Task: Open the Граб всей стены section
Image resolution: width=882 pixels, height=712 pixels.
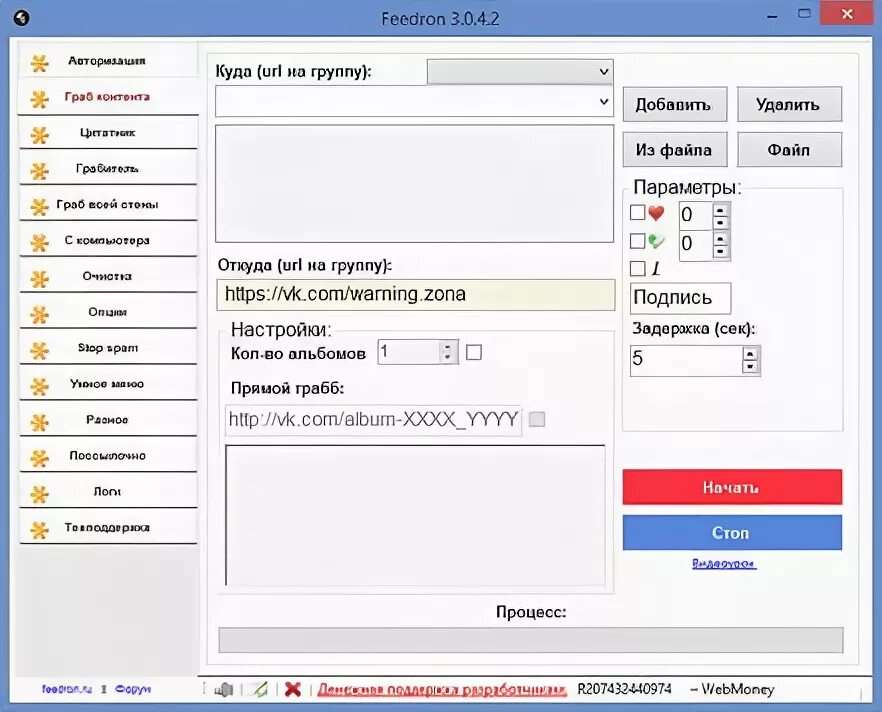Action: tap(107, 204)
